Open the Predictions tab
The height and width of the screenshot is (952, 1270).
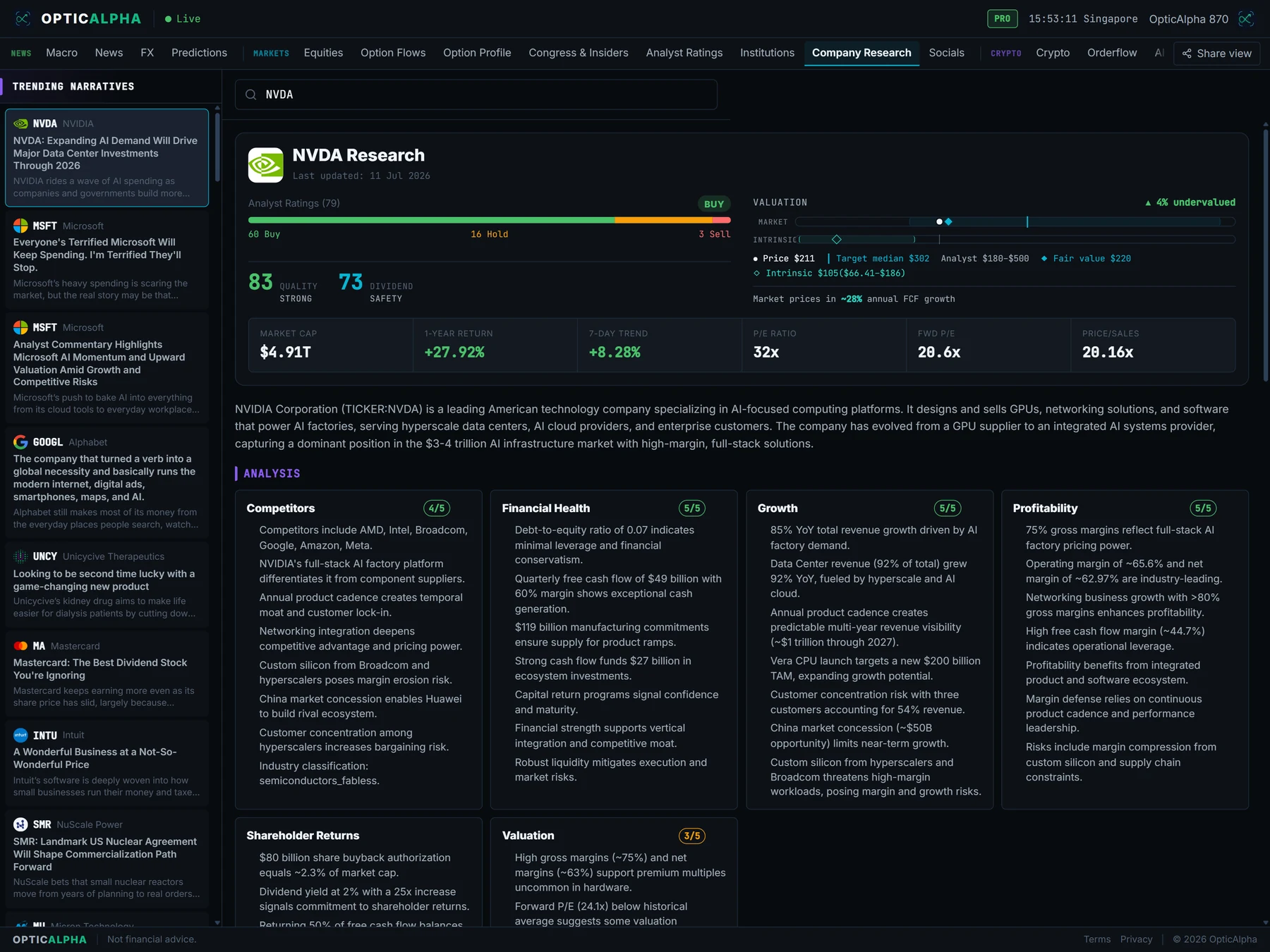pos(199,53)
